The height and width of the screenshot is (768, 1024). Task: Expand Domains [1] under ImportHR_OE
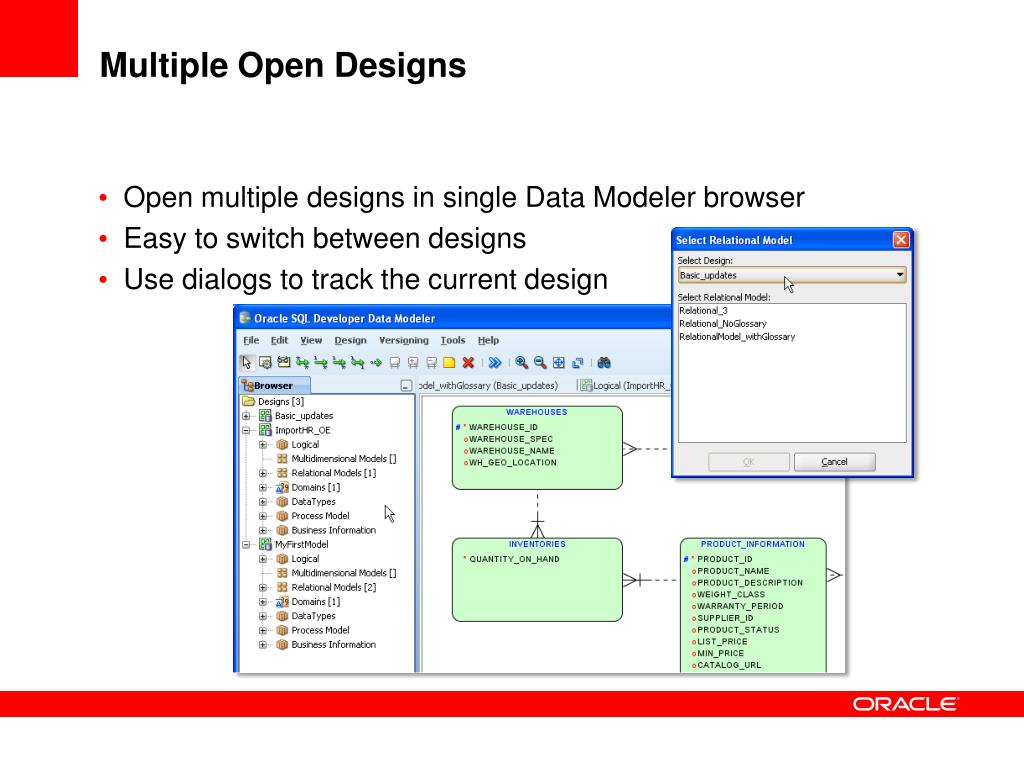click(263, 488)
